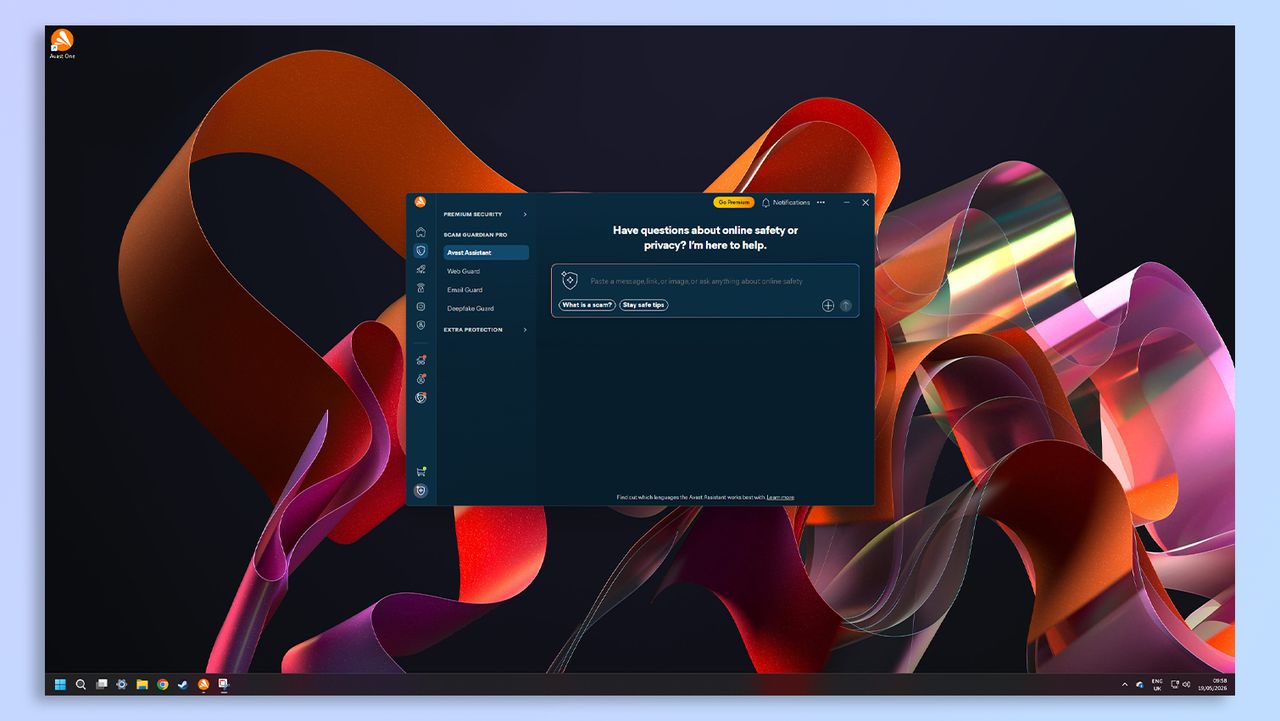Click the Avast One taskbar icon

203,684
